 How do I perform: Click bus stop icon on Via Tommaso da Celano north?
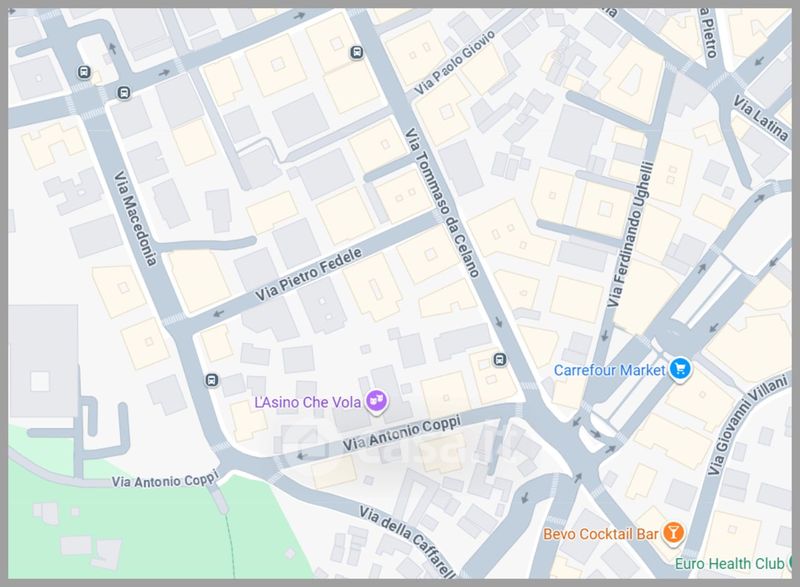(357, 52)
